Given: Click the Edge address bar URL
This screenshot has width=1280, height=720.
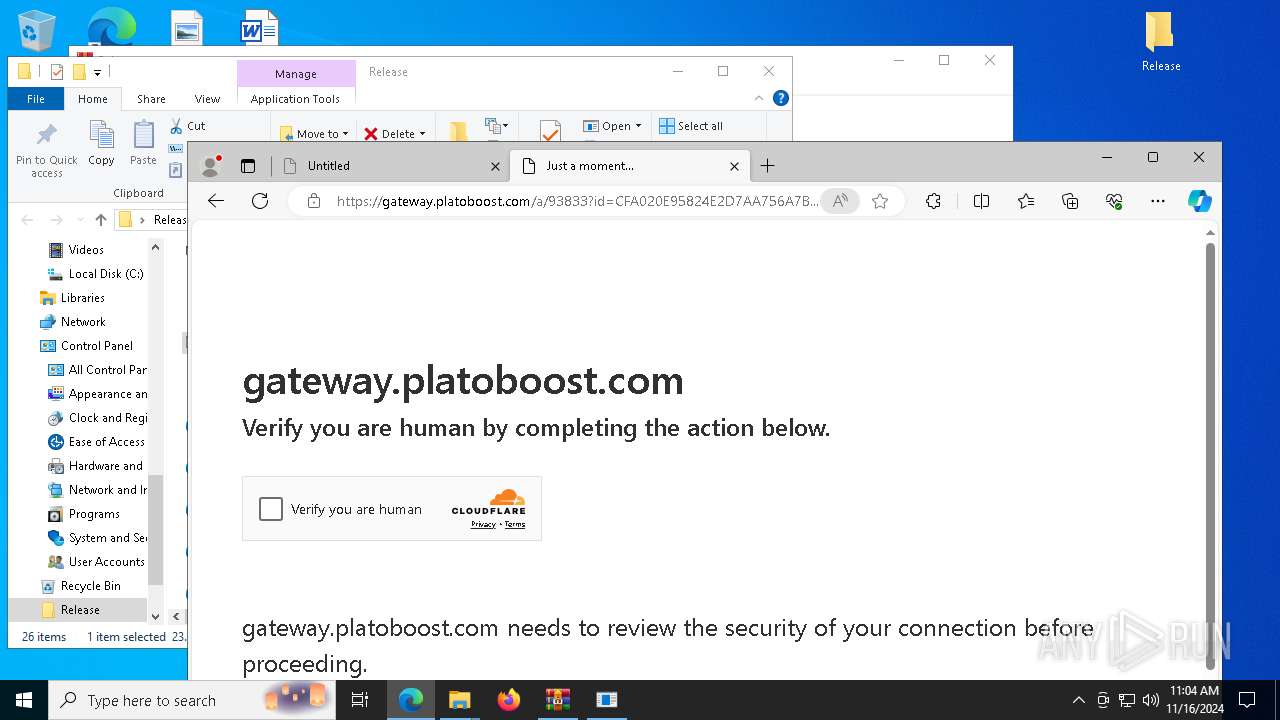Looking at the screenshot, I should (577, 201).
